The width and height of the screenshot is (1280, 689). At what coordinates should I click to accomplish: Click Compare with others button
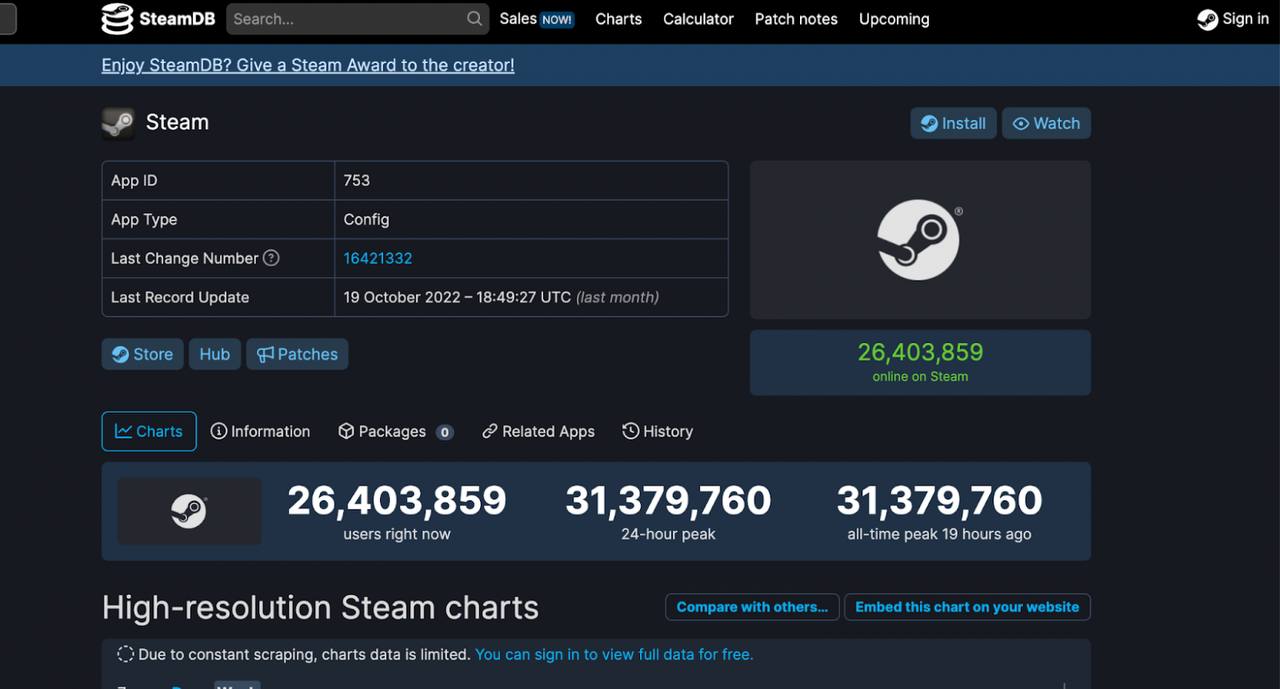click(x=752, y=607)
